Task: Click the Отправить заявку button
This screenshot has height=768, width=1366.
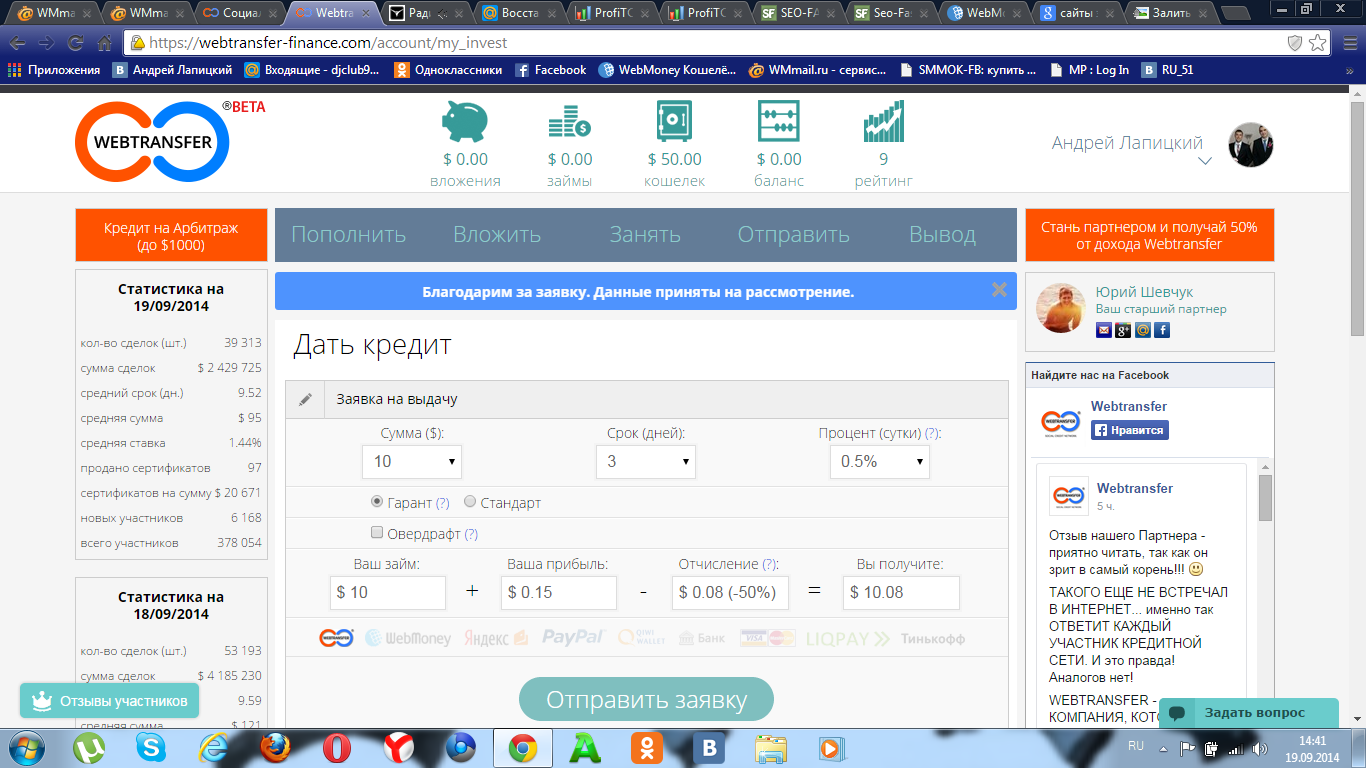Action: tap(646, 699)
